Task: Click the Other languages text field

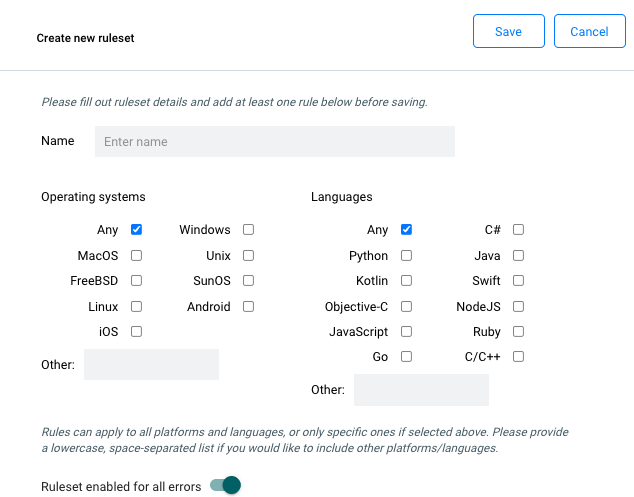Action: pos(421,390)
